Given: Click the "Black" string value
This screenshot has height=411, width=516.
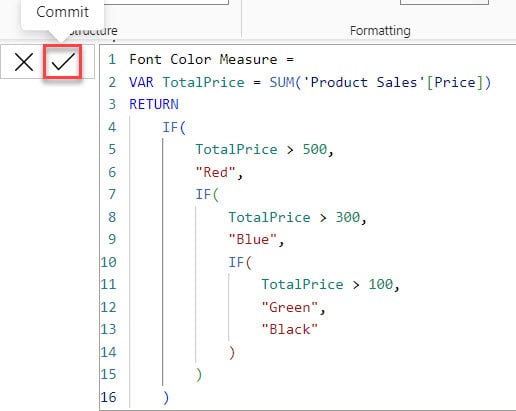Looking at the screenshot, I should [290, 329].
